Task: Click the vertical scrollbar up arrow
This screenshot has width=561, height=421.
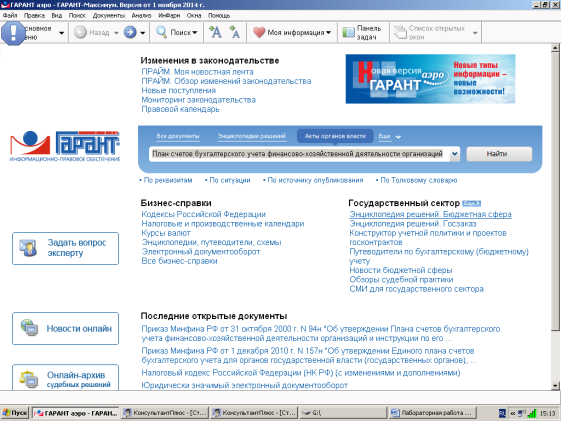Action: (555, 48)
